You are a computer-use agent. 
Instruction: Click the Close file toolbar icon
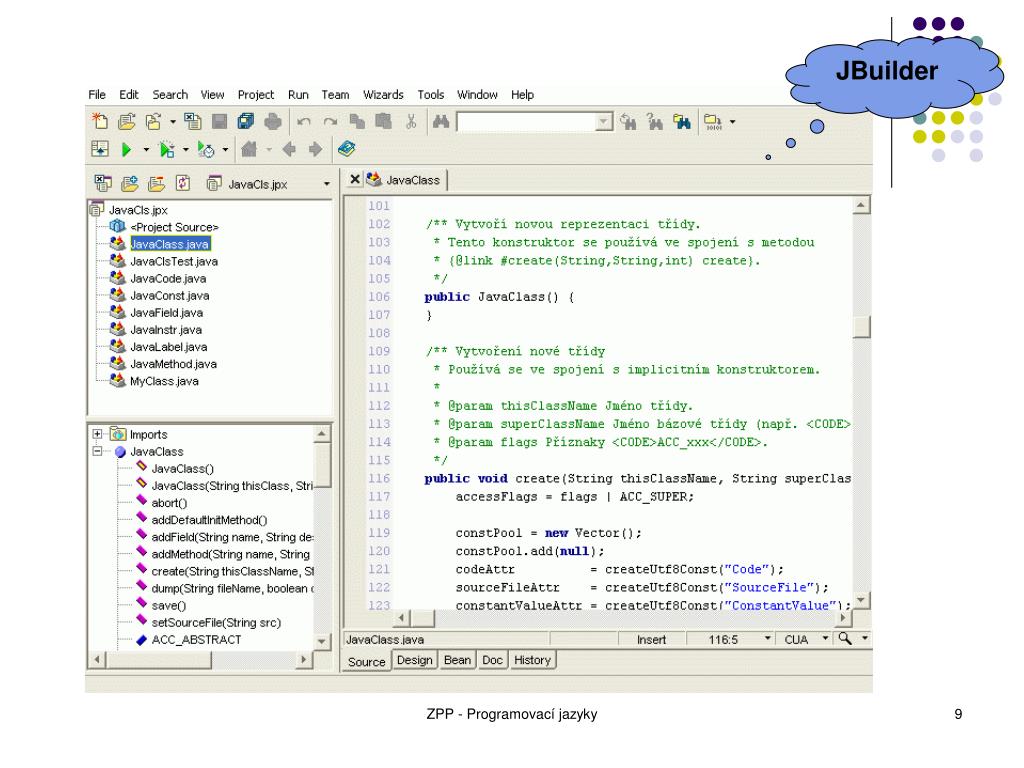coord(193,121)
